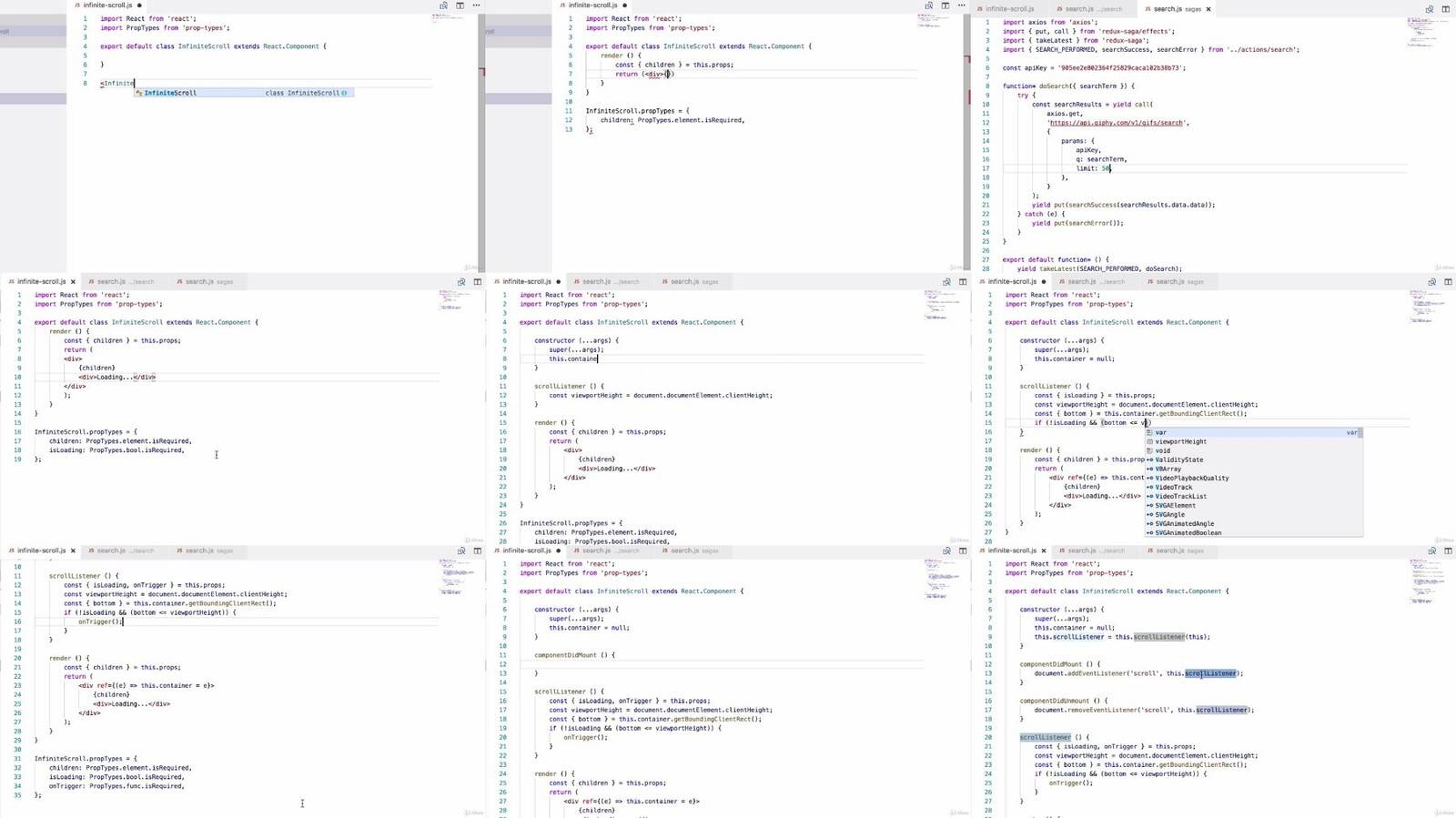Choose 'viewportHeight' in the suggestion list
The width and height of the screenshot is (1456, 818).
tap(1253, 441)
